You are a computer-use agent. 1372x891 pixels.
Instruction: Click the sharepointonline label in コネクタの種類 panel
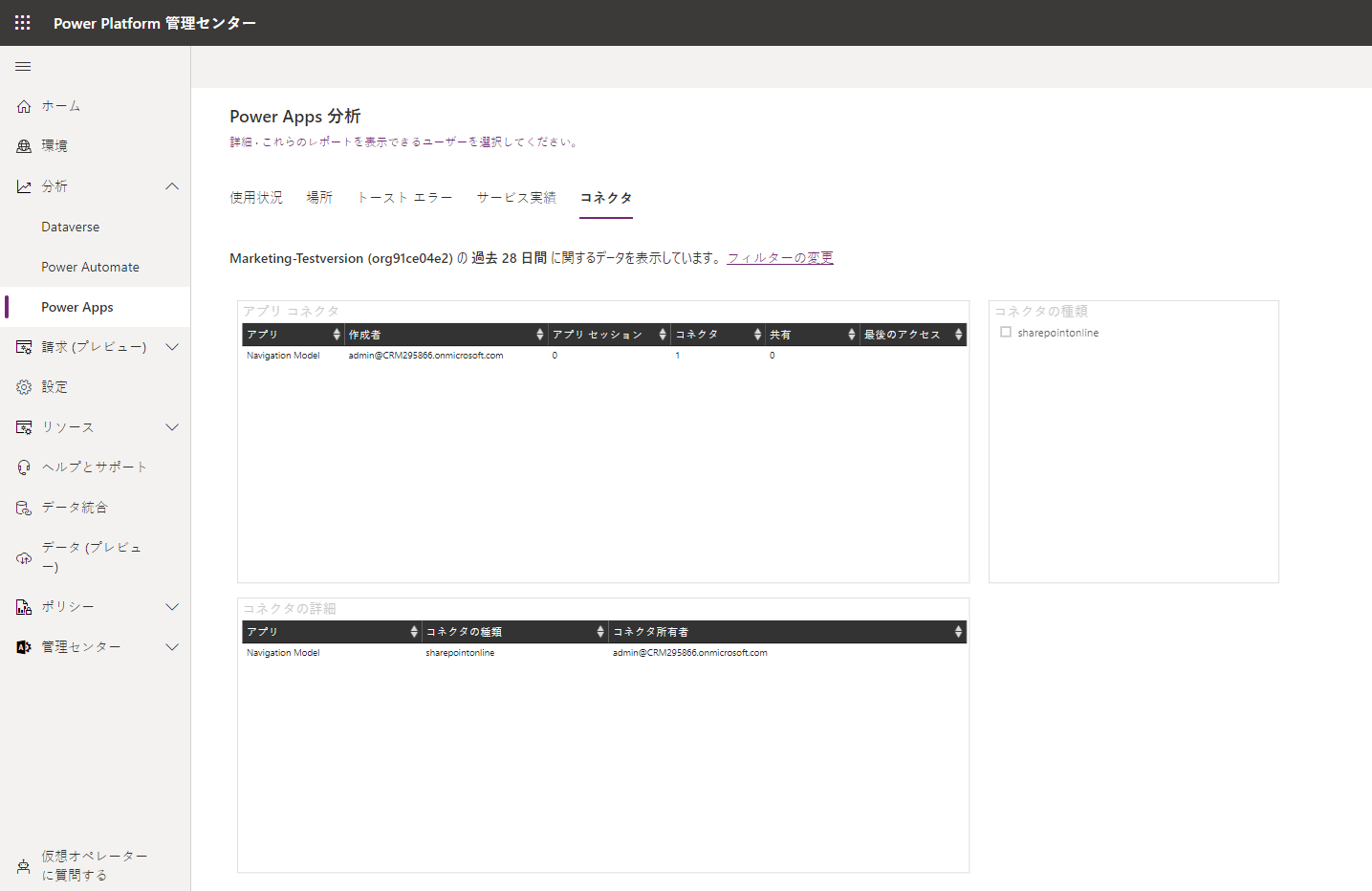[1058, 333]
